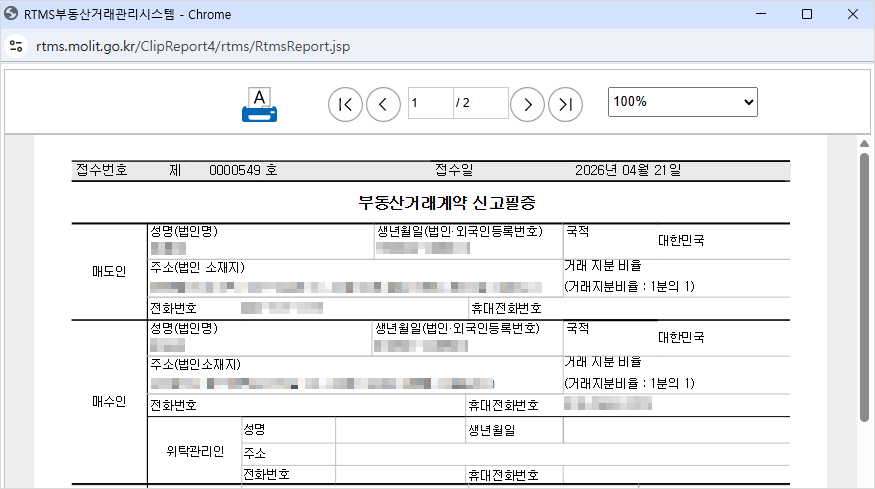The image size is (875, 489).
Task: Click buyer's 성명(법인명) label
Action: [x=184, y=328]
